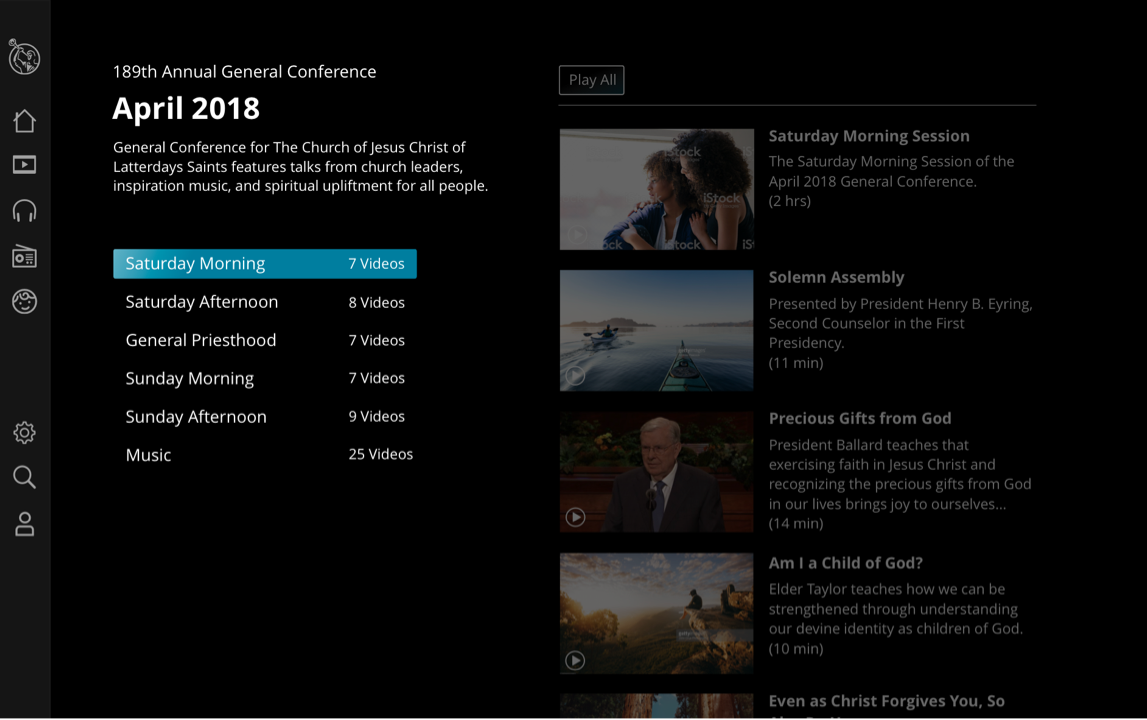The width and height of the screenshot is (1147, 720).
Task: Play Am I a Child of God via its play icon
Action: click(575, 660)
